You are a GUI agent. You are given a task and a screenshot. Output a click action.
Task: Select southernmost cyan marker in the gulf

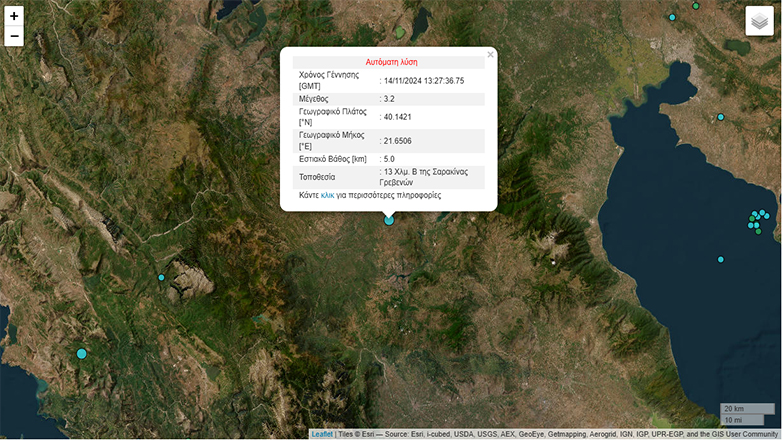[x=720, y=259]
